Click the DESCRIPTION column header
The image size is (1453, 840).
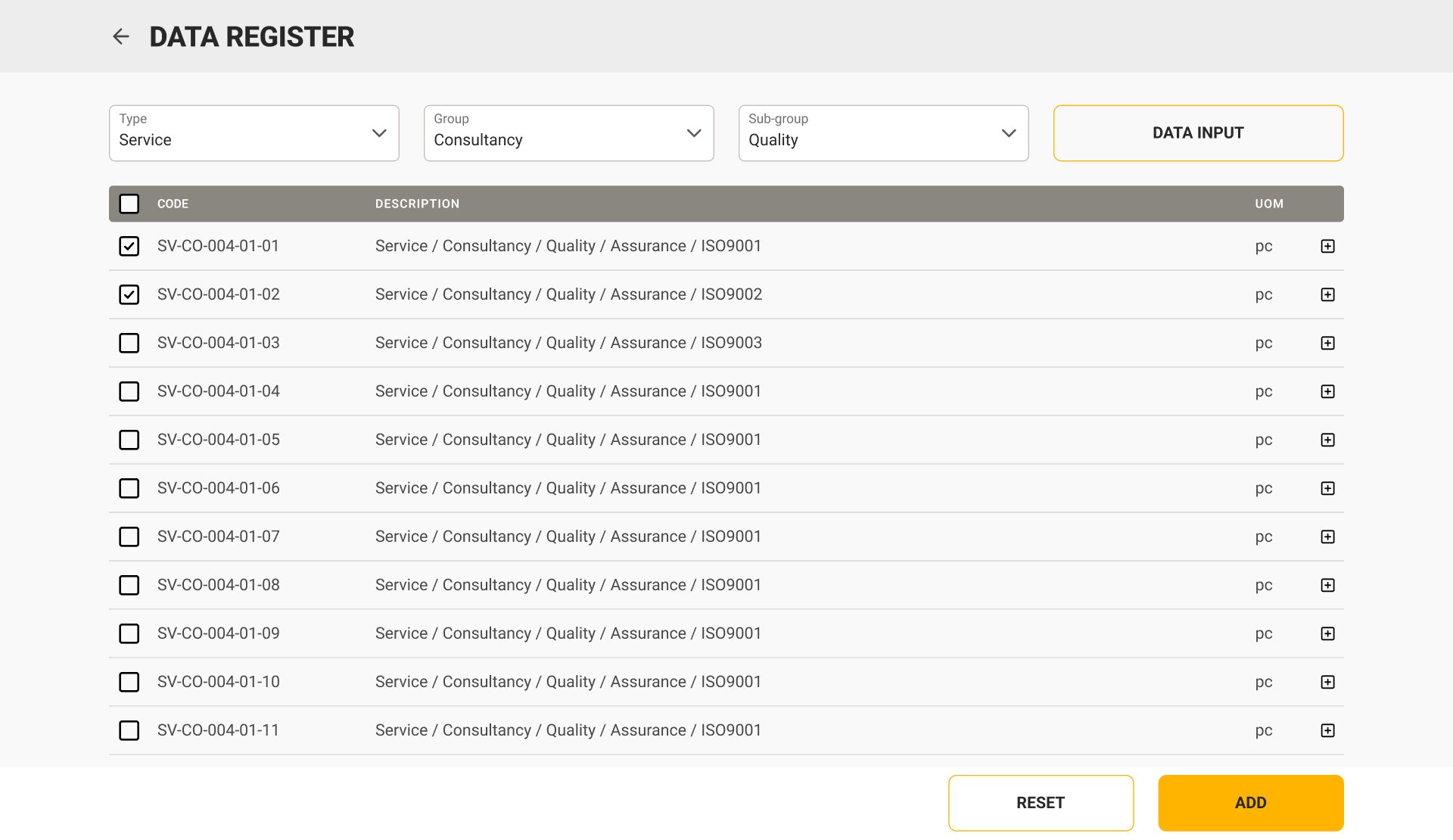(417, 204)
